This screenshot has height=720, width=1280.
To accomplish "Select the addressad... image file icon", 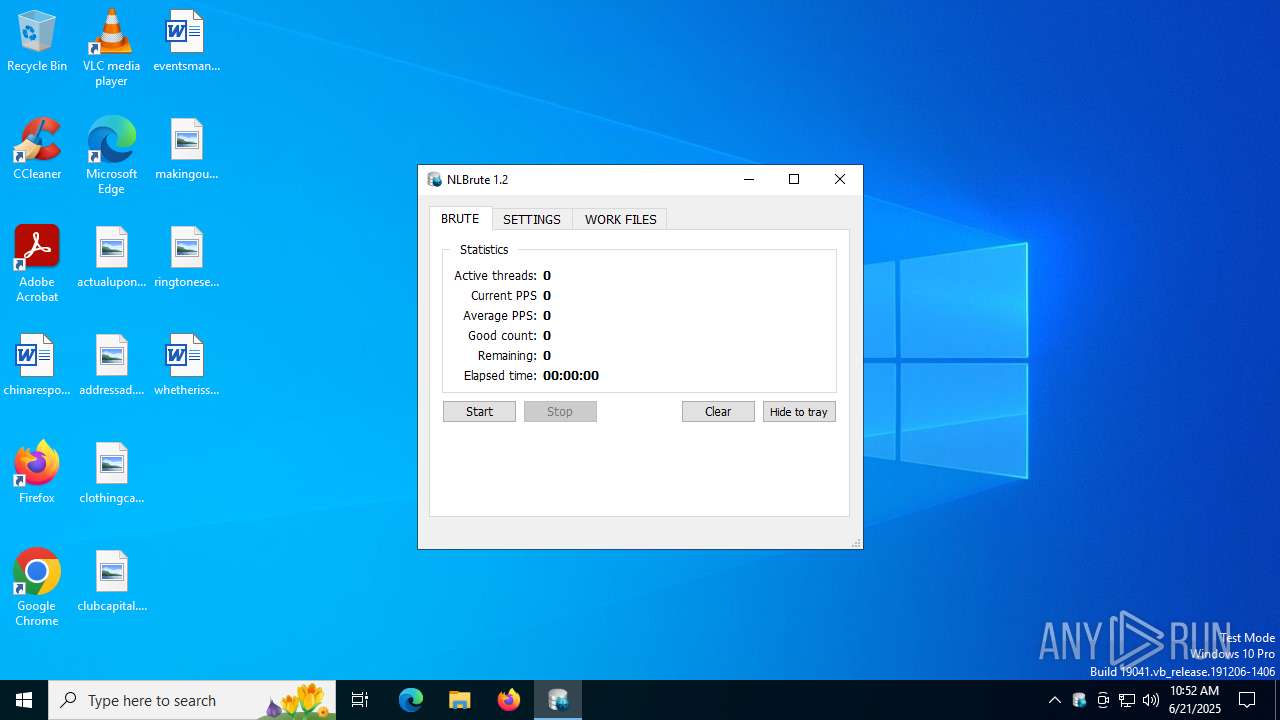I will click(x=111, y=365).
